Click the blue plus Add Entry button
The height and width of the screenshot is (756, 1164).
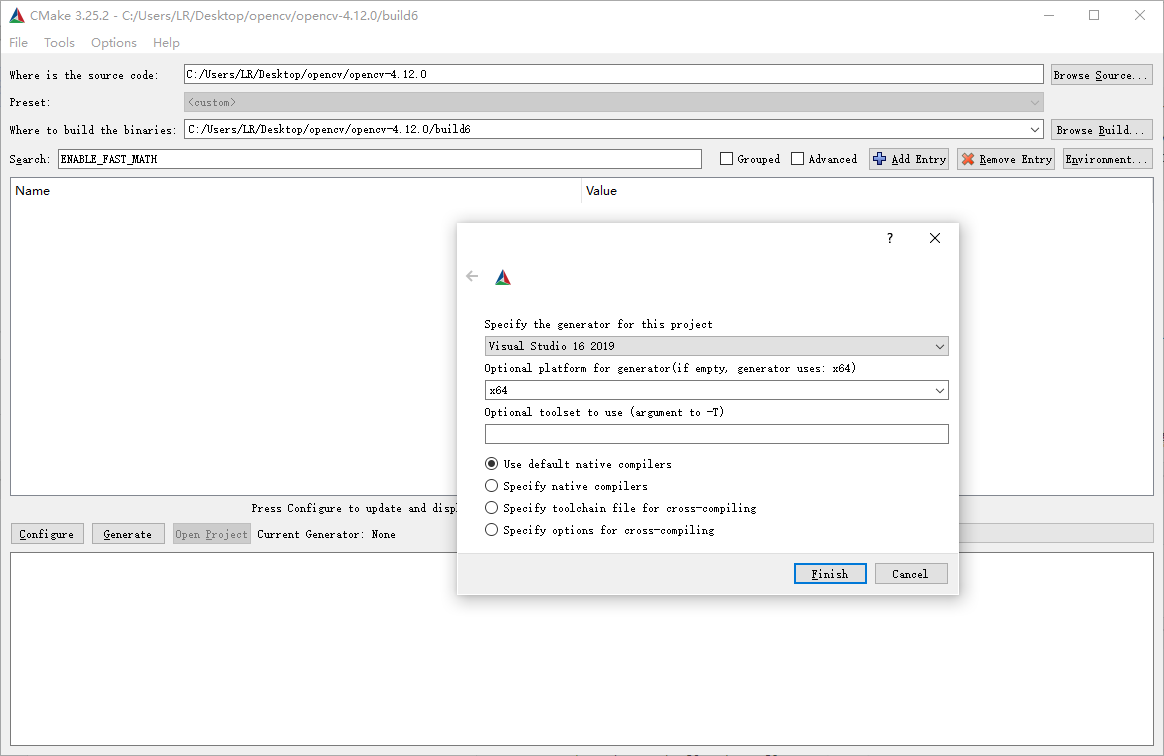click(x=909, y=159)
